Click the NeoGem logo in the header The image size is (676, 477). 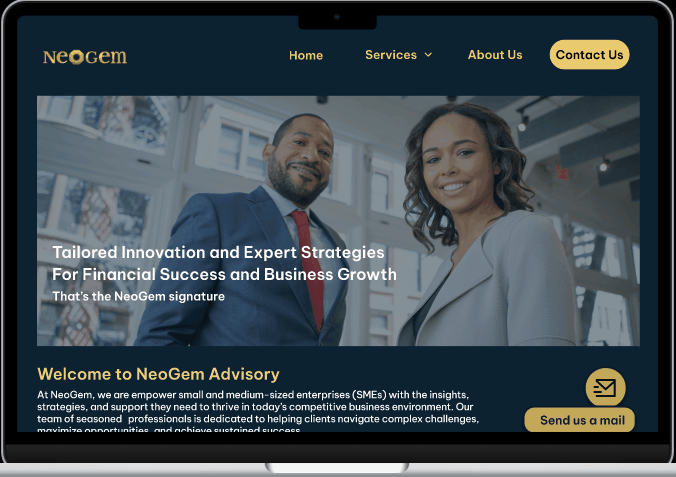click(85, 57)
